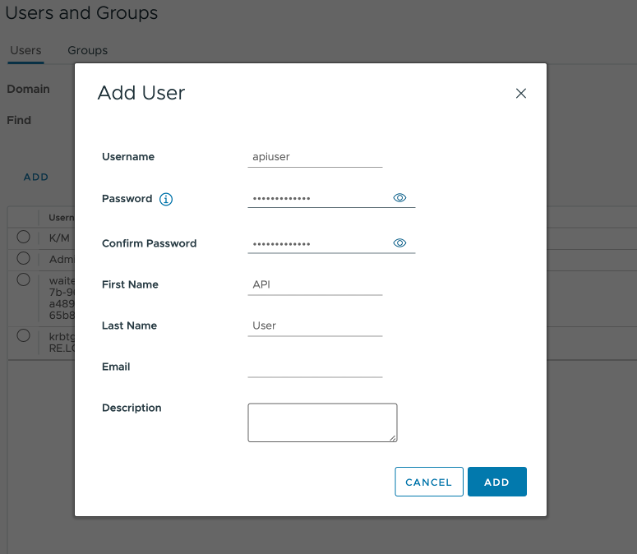Select the First Name field
This screenshot has width=638, height=554.
pos(315,284)
